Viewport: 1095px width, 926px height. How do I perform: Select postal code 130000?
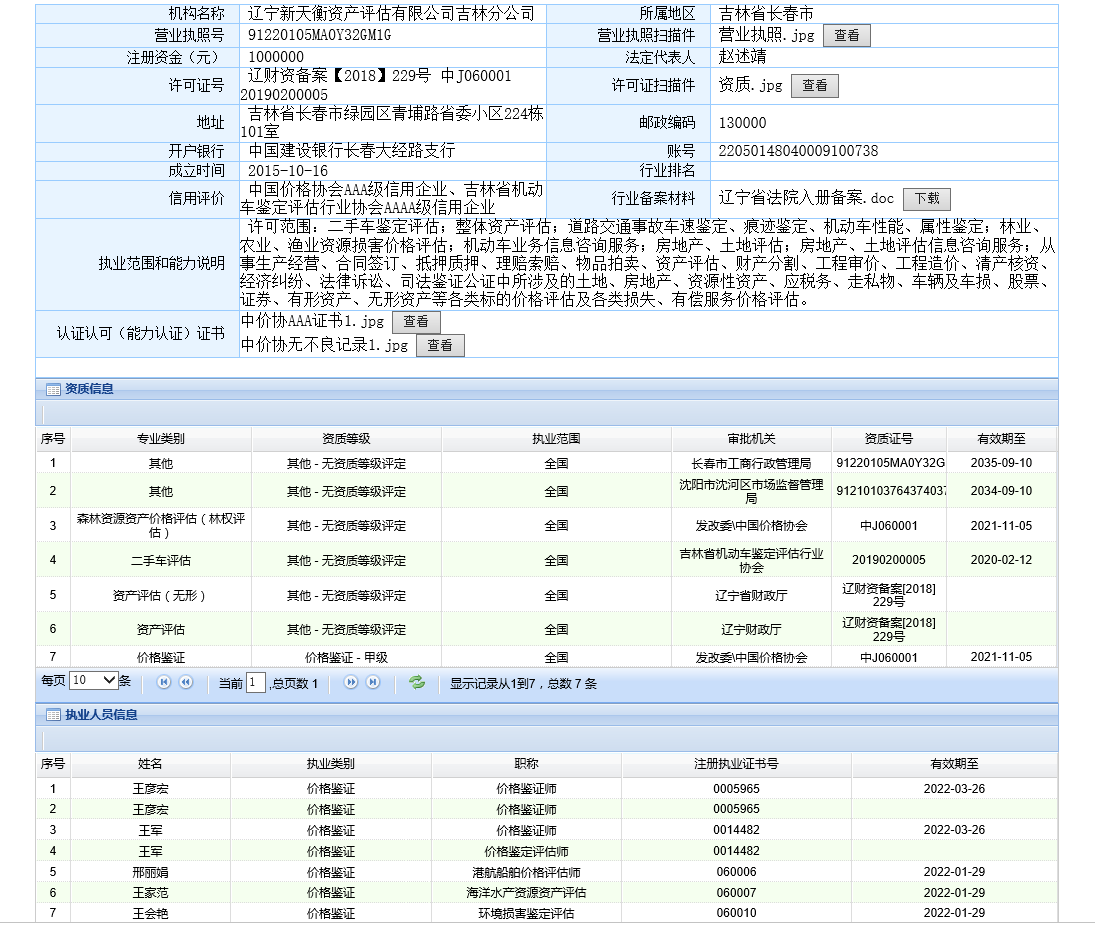click(742, 123)
